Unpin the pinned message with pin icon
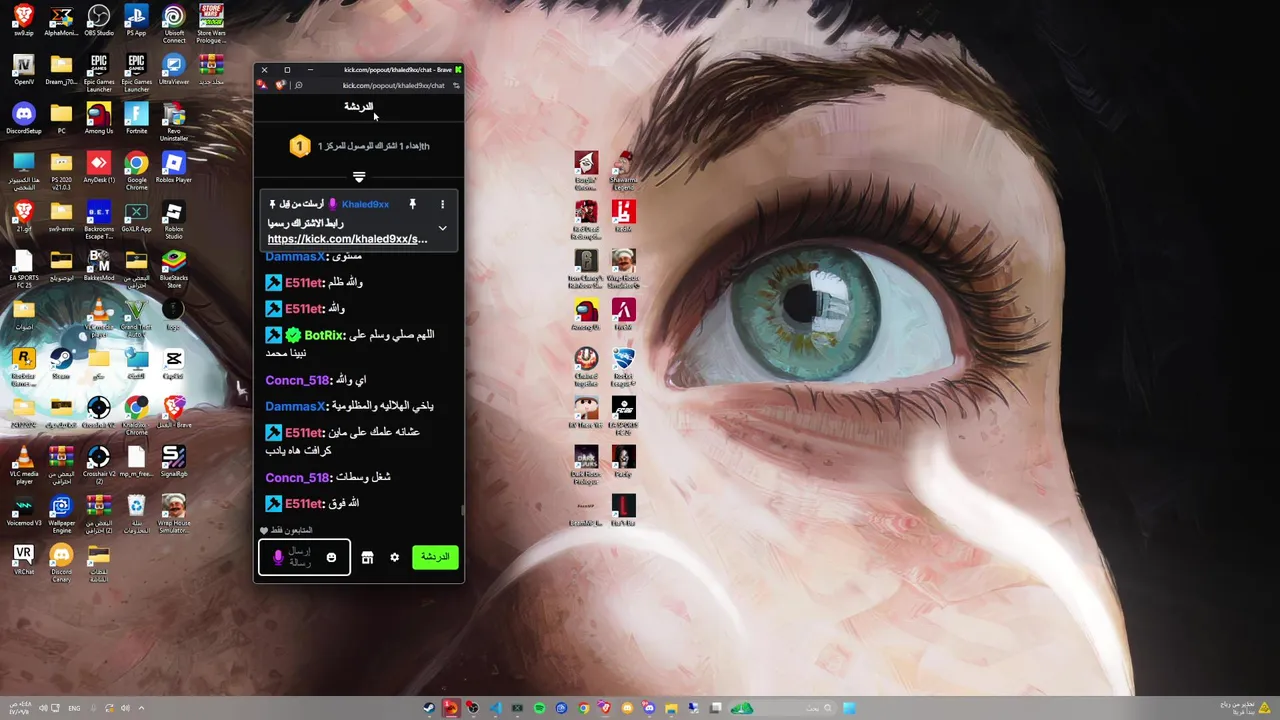This screenshot has height=720, width=1280. click(412, 204)
